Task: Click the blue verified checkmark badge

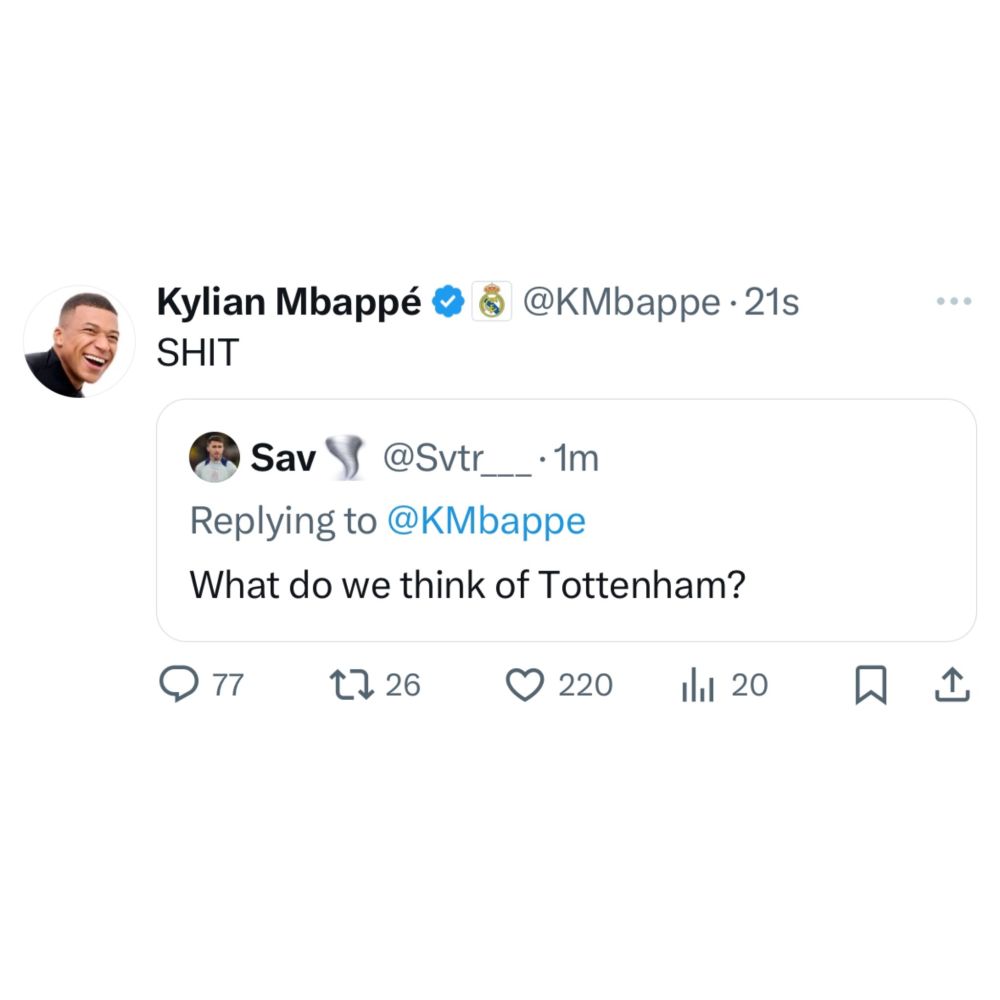Action: tap(449, 301)
